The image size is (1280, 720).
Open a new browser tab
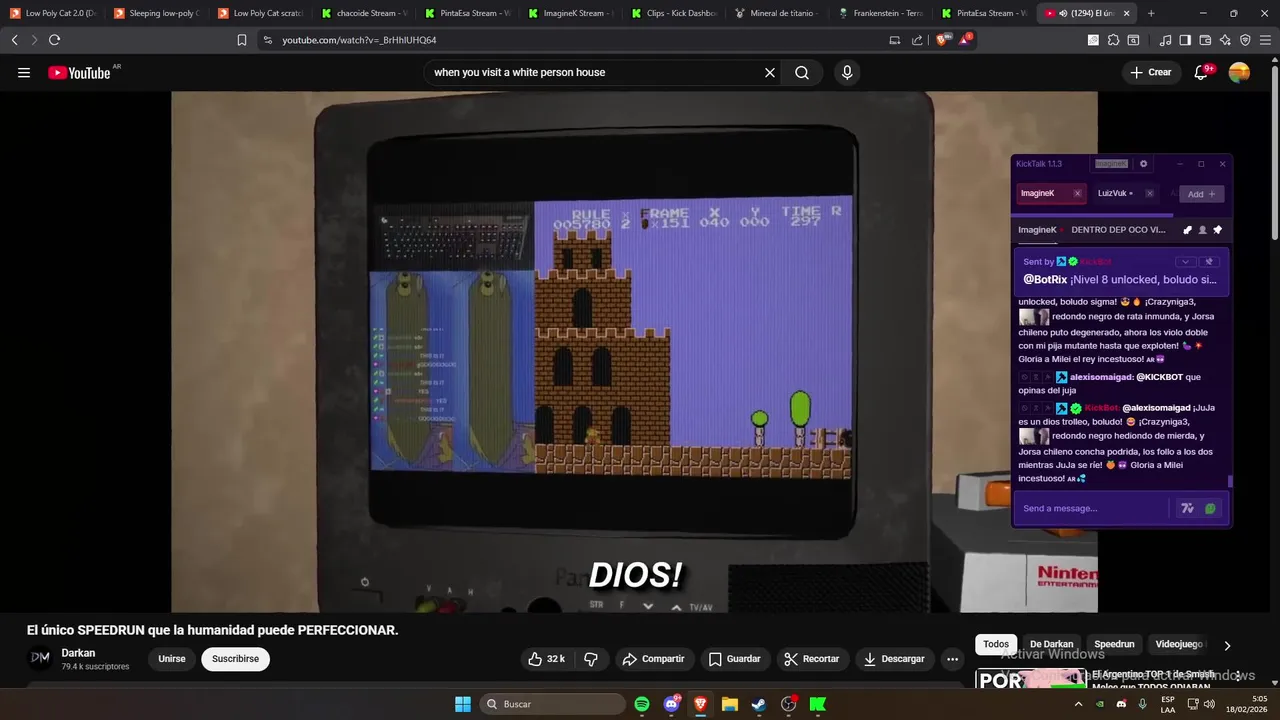[1151, 13]
